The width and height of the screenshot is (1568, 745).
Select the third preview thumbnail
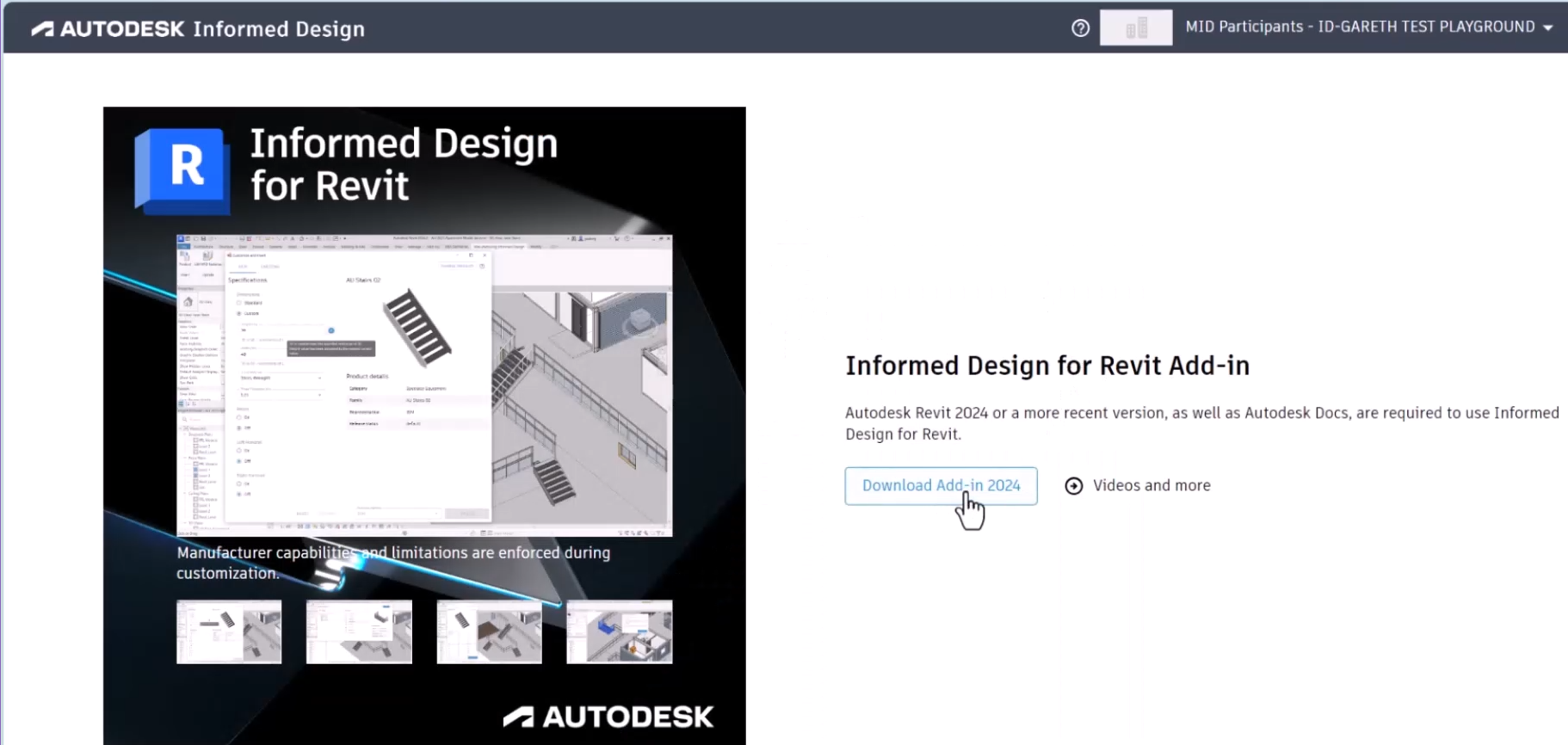click(x=489, y=631)
